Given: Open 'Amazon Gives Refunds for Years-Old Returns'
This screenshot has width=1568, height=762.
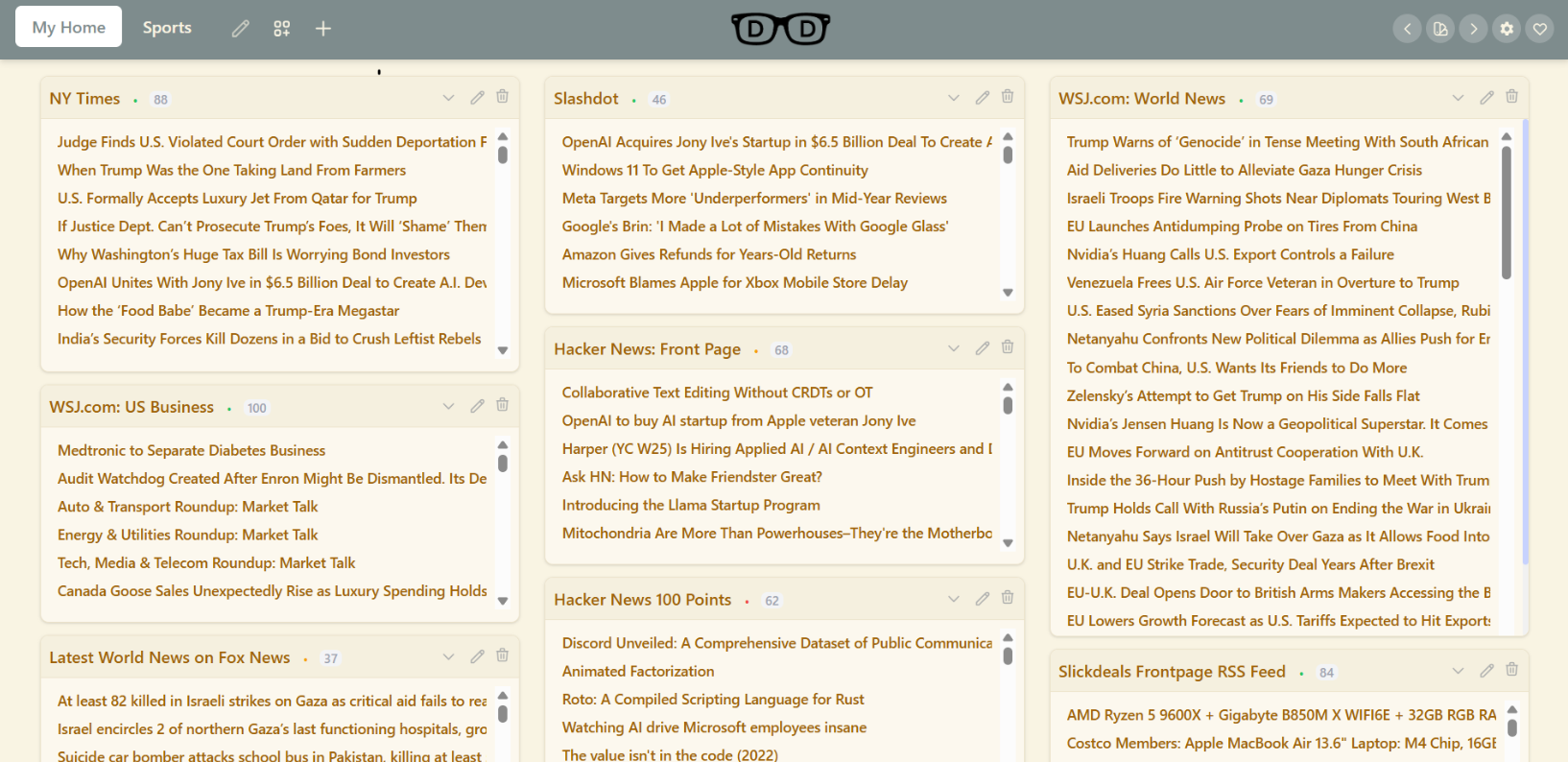Looking at the screenshot, I should [x=709, y=254].
